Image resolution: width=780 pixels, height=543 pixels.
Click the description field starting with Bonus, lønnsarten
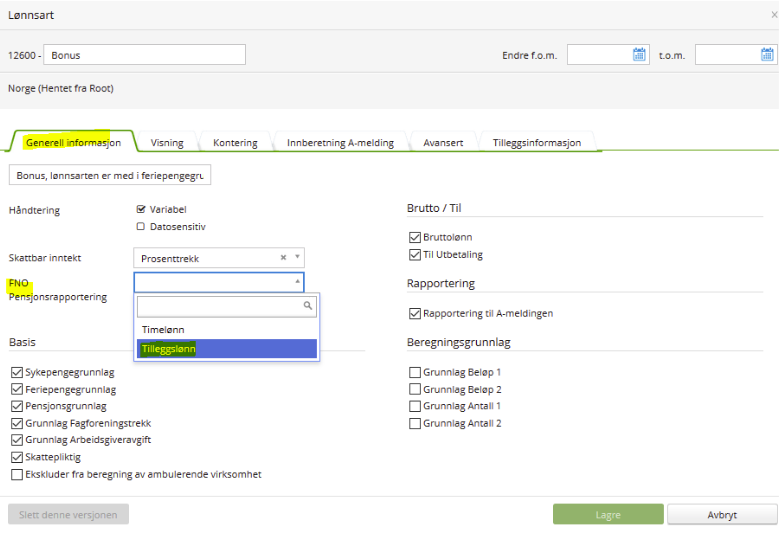tap(110, 175)
